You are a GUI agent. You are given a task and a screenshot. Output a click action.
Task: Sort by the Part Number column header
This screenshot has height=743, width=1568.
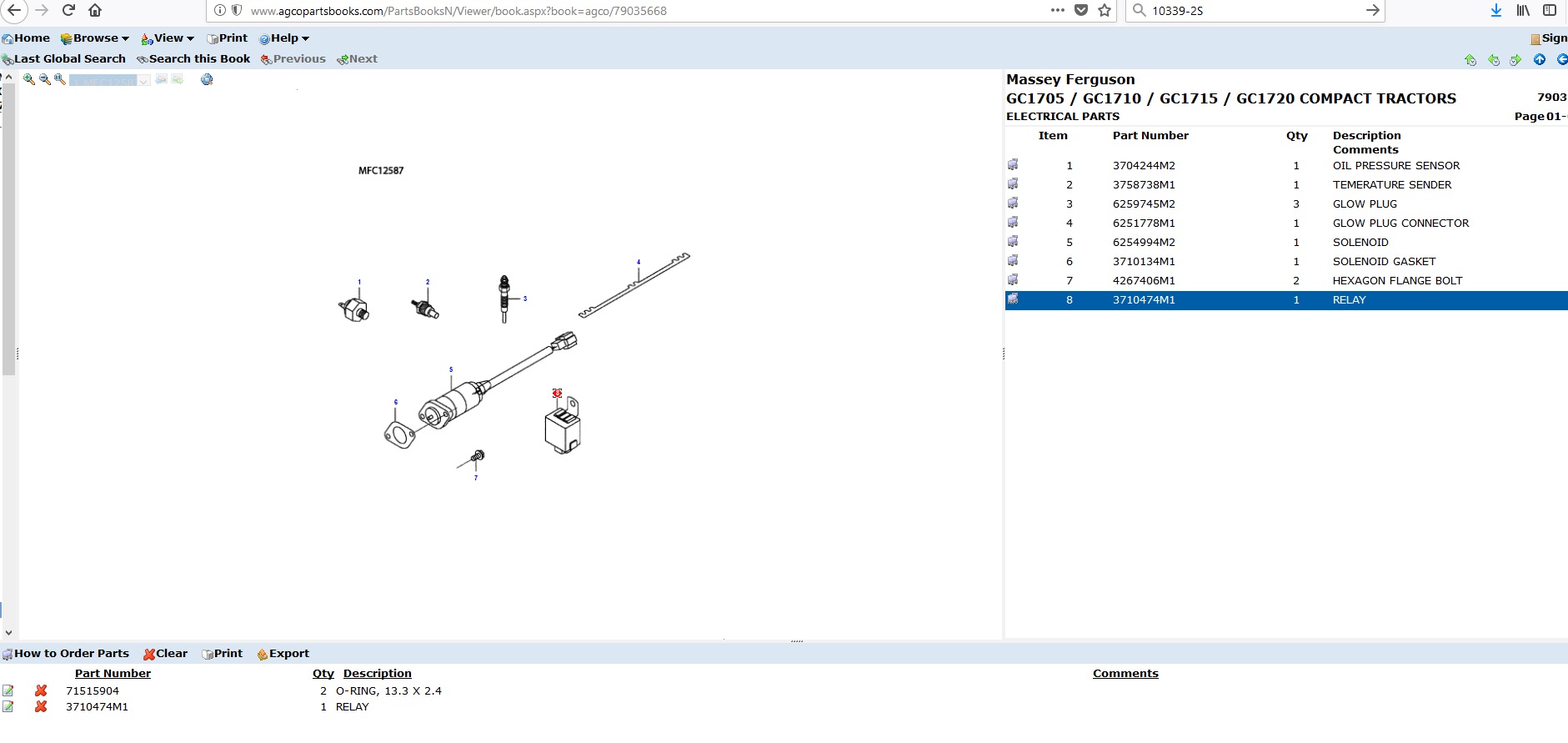tap(113, 674)
